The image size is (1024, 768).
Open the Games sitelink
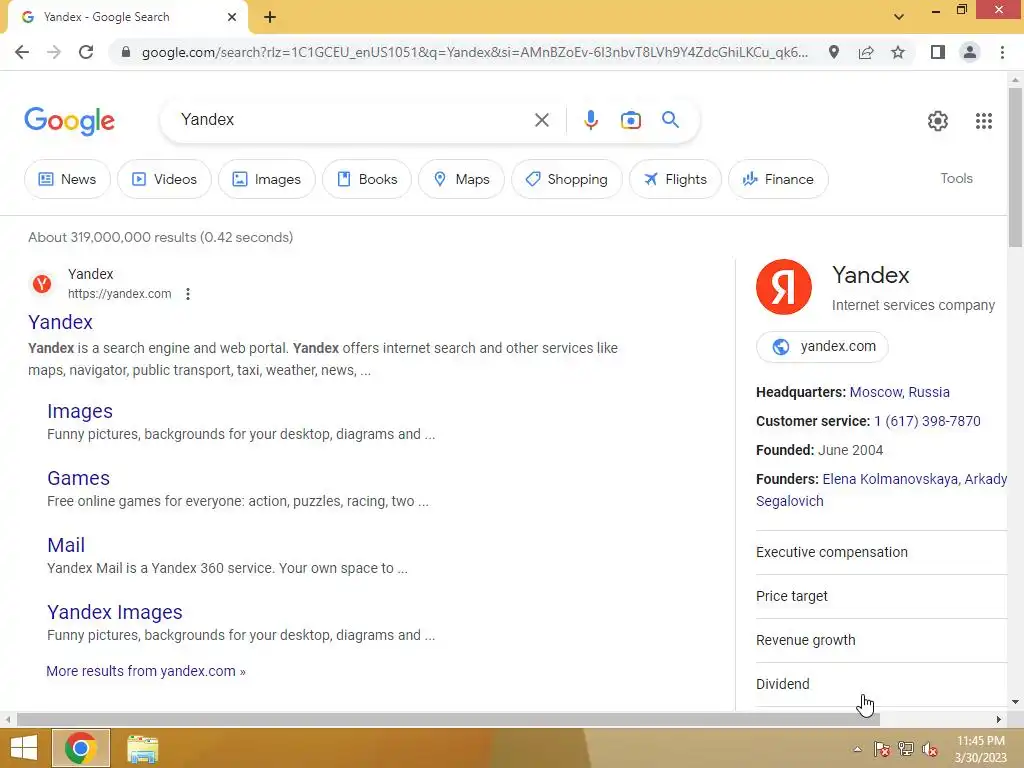tap(78, 478)
